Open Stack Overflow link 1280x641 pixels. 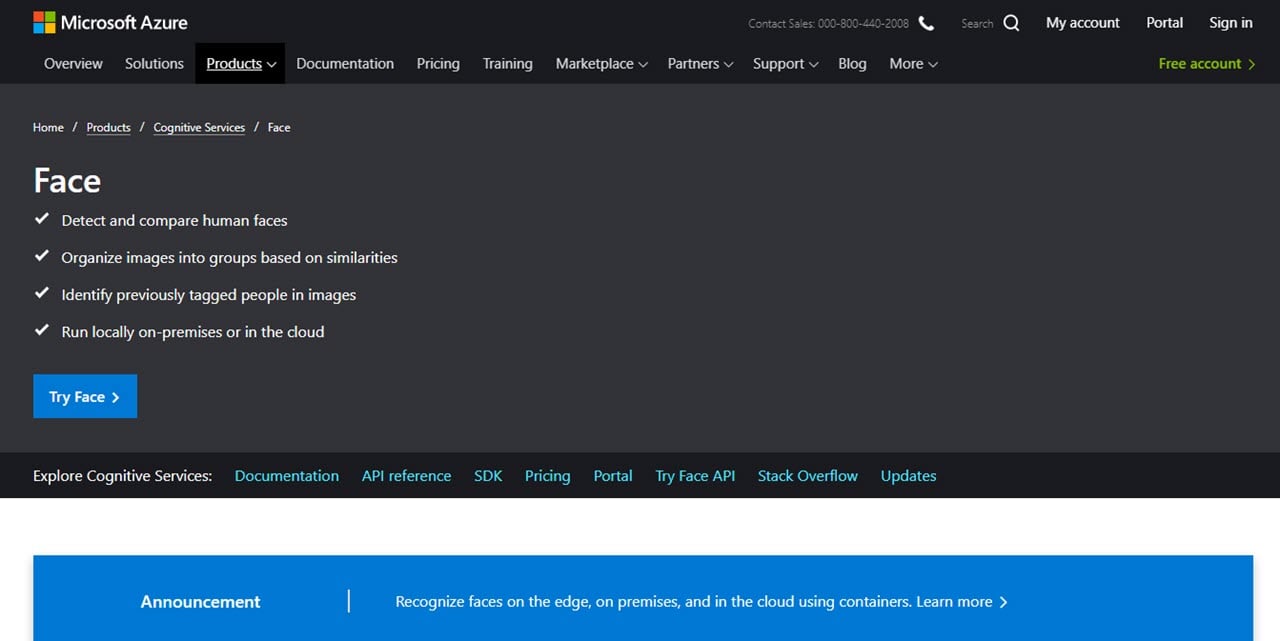(x=807, y=475)
